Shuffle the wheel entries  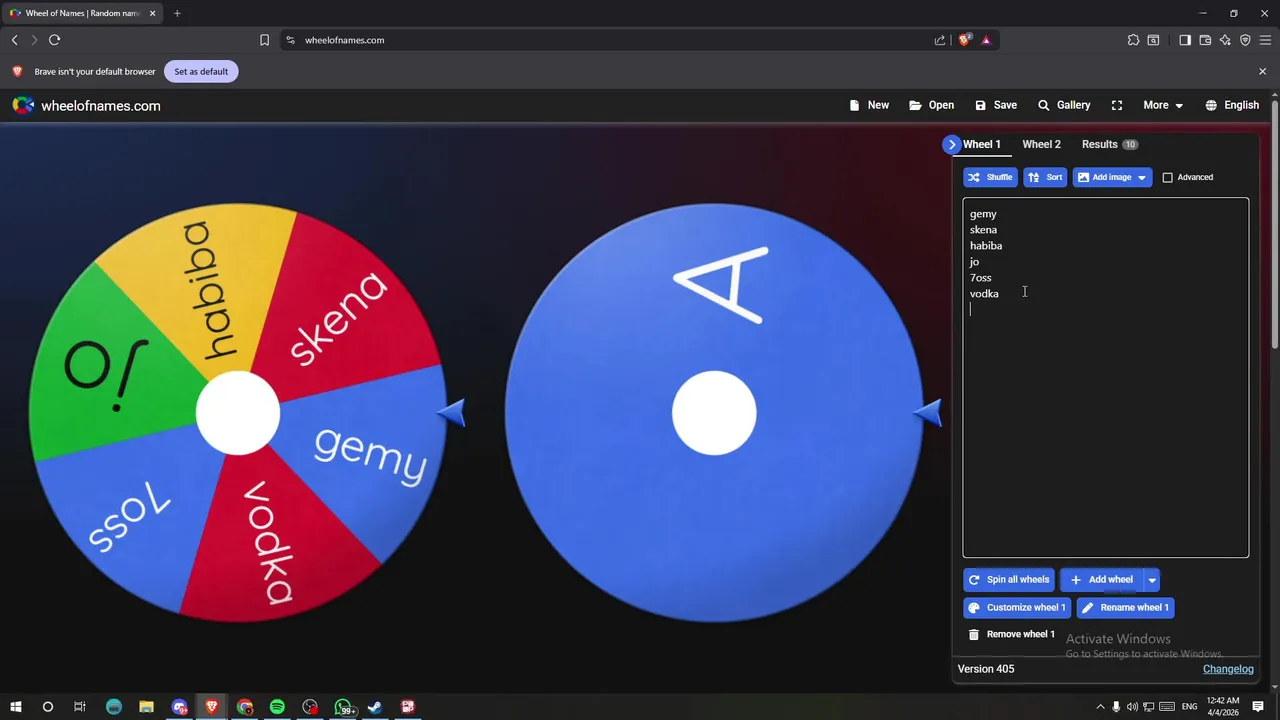click(x=990, y=177)
